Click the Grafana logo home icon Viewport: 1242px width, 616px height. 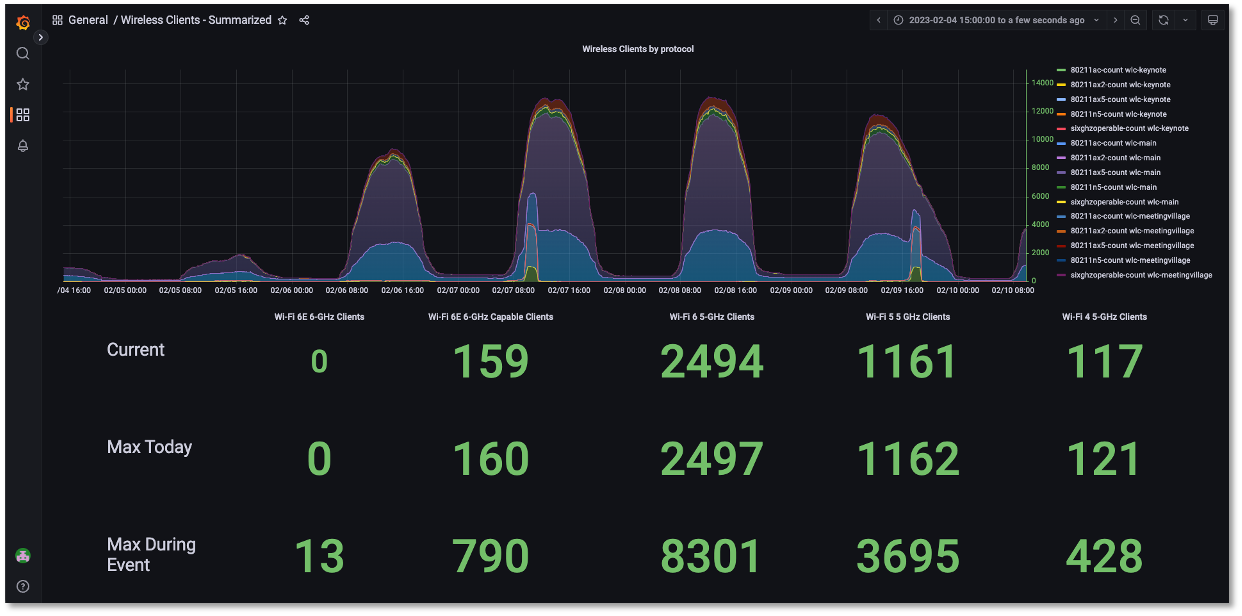point(23,22)
